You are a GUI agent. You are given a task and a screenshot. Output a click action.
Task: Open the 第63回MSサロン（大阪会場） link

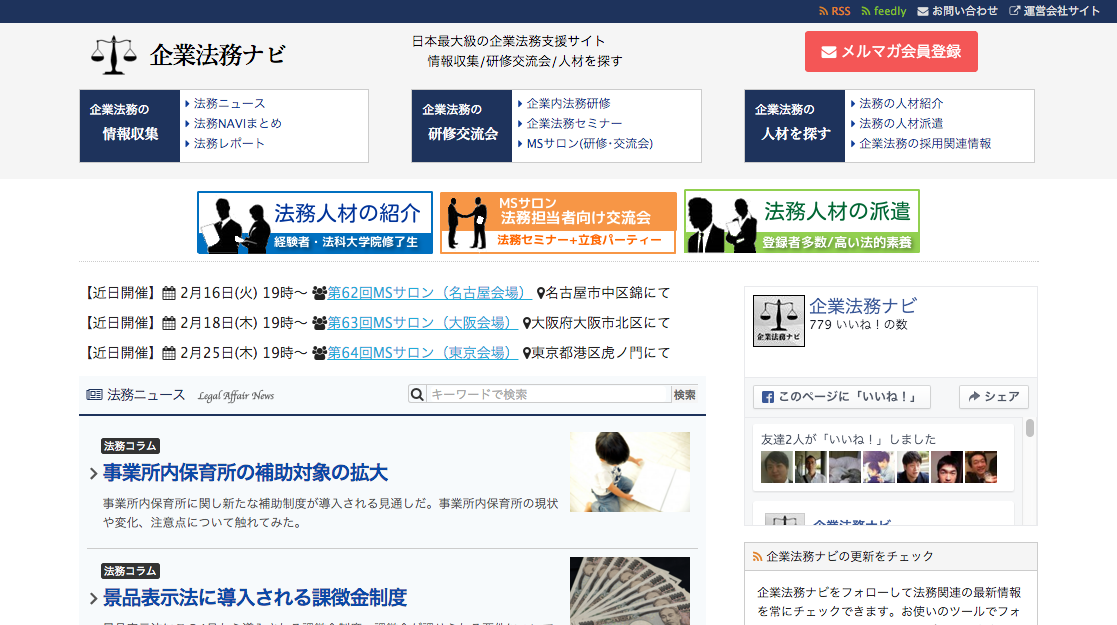pos(422,323)
